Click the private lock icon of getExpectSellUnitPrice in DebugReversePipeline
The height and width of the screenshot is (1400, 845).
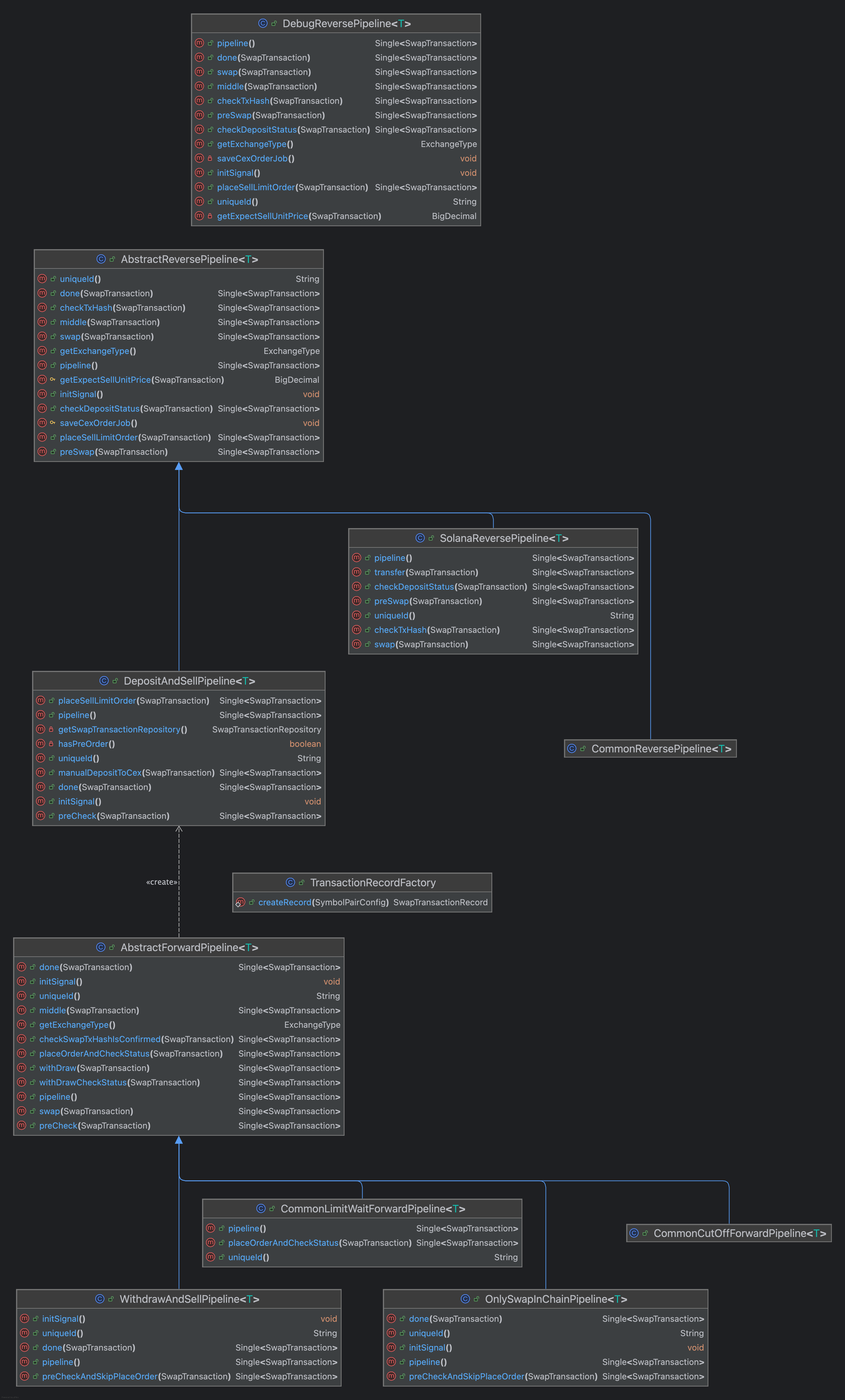point(210,216)
